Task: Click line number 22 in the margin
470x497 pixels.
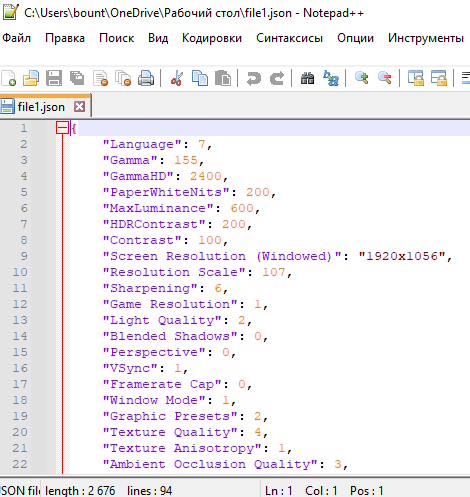Action: click(x=20, y=464)
